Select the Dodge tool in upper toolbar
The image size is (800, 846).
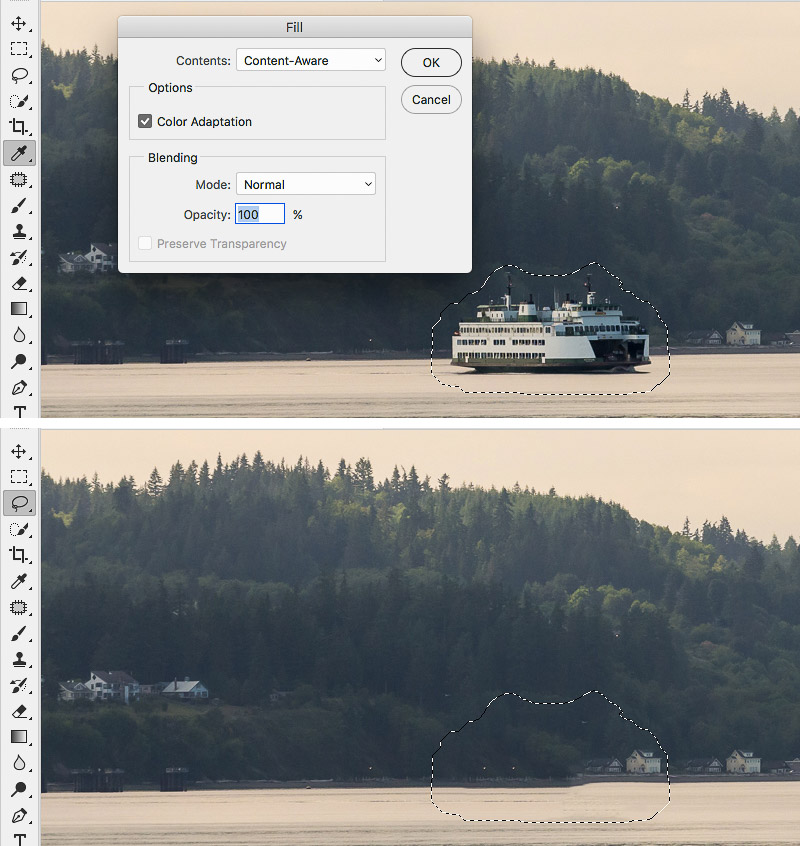[x=19, y=361]
